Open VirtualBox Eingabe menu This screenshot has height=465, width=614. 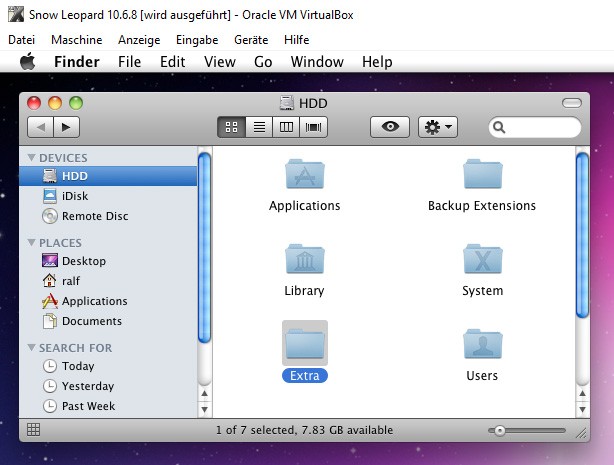197,40
